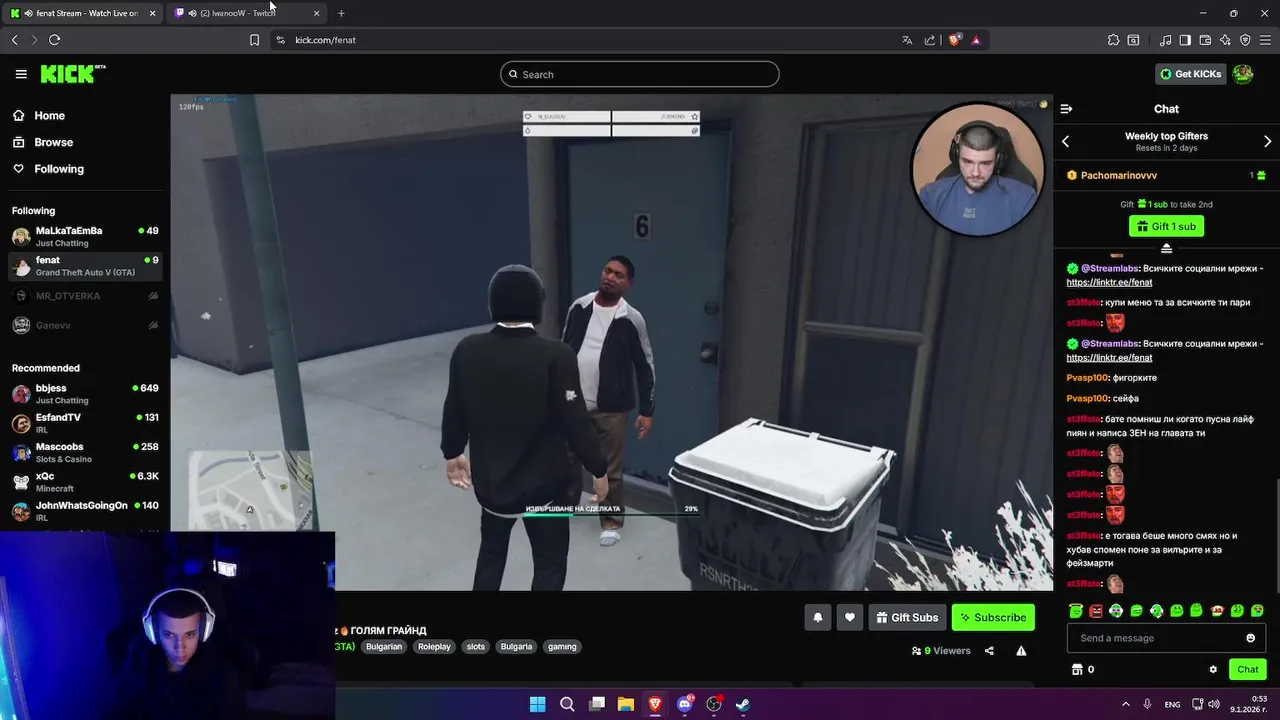
Task: Click the gaming tag
Action: click(562, 647)
